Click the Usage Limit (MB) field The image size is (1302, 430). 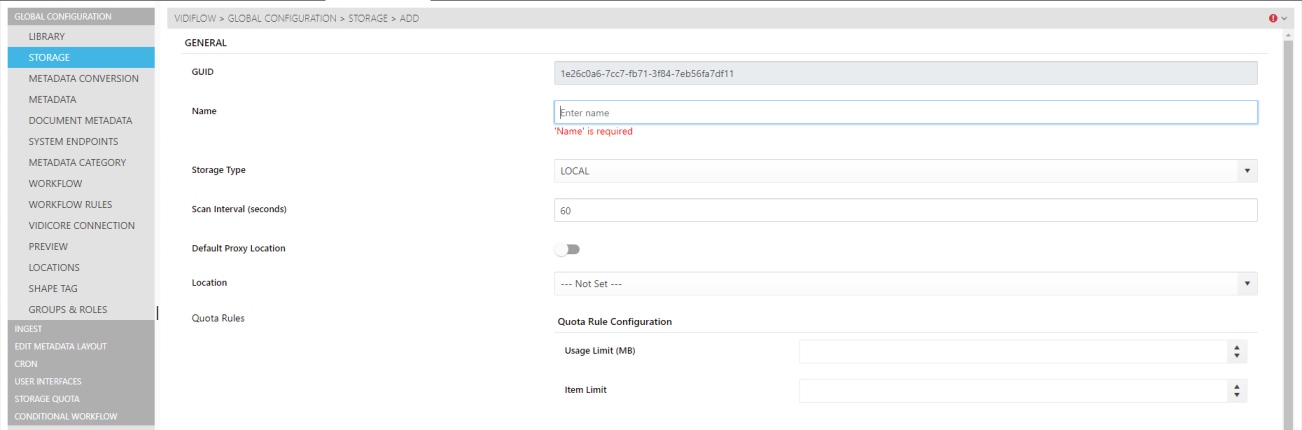pos(1012,351)
